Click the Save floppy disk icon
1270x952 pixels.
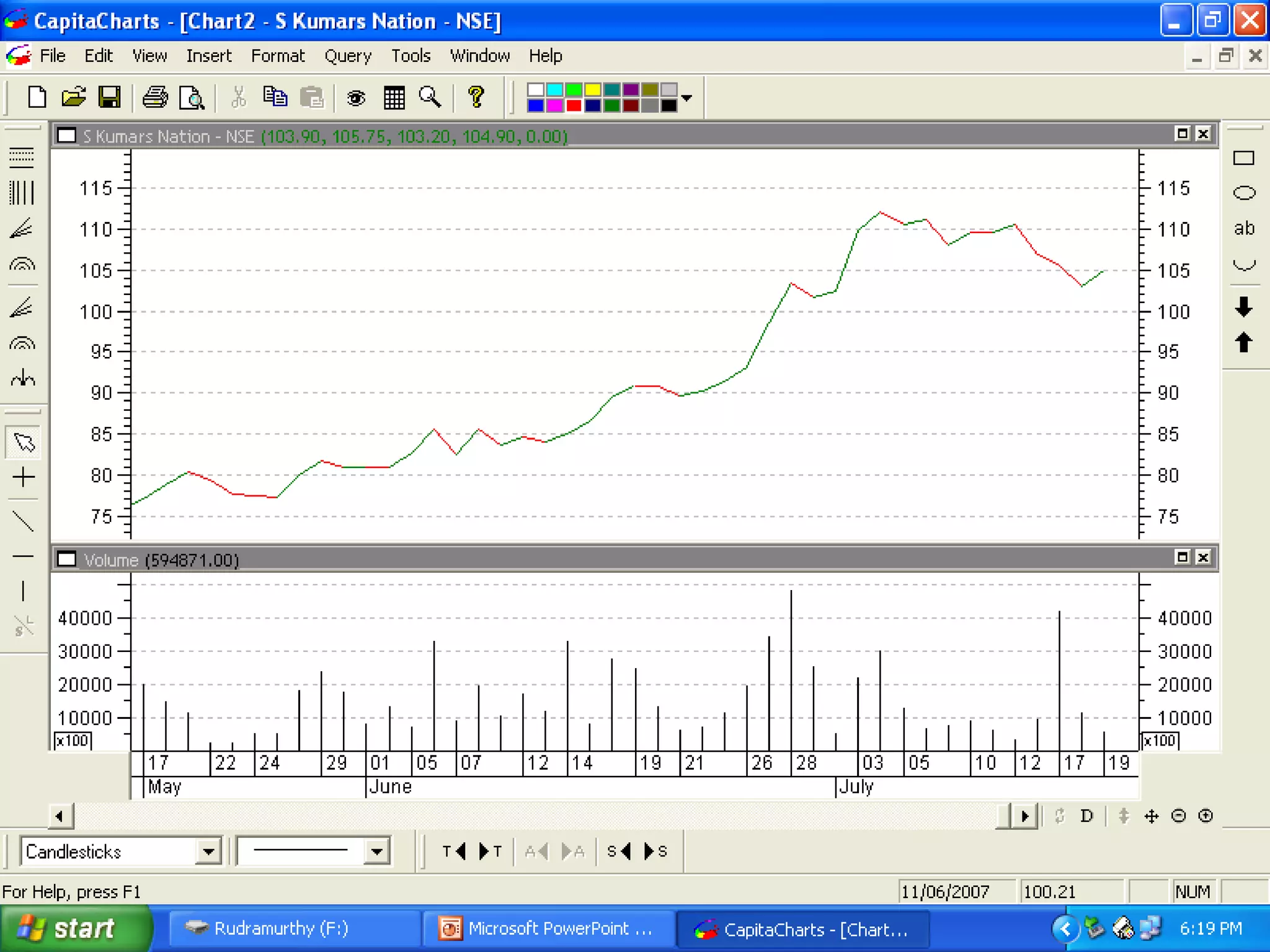pos(110,97)
